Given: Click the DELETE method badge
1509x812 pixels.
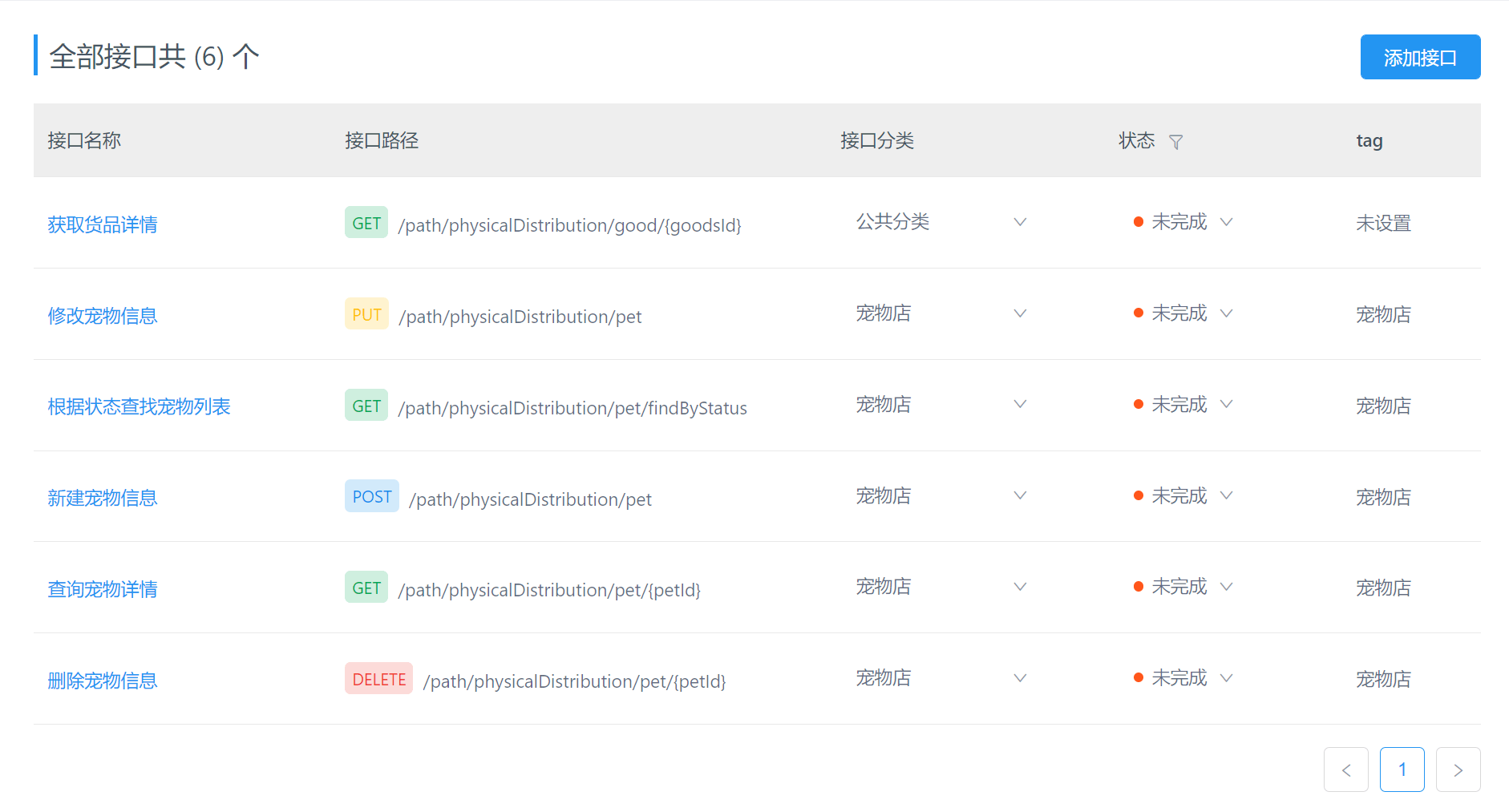Looking at the screenshot, I should pos(378,678).
